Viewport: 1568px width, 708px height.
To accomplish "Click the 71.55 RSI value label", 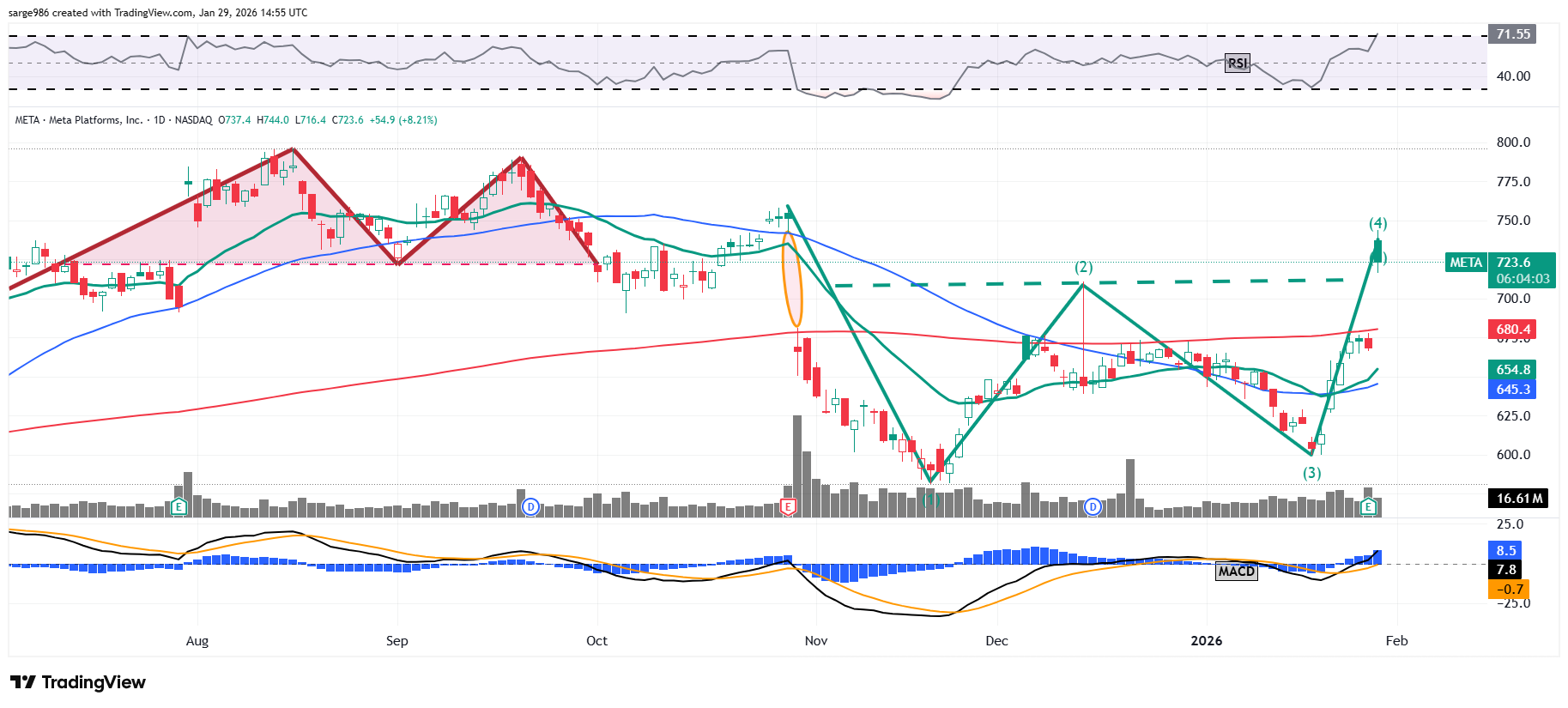I will pos(1512,34).
